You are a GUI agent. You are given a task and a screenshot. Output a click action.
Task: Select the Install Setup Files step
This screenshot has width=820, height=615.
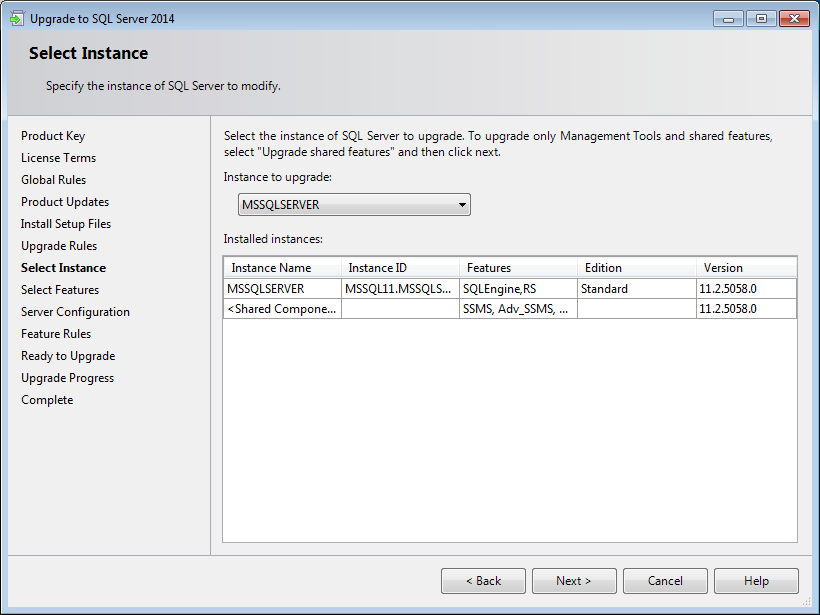[x=66, y=224]
